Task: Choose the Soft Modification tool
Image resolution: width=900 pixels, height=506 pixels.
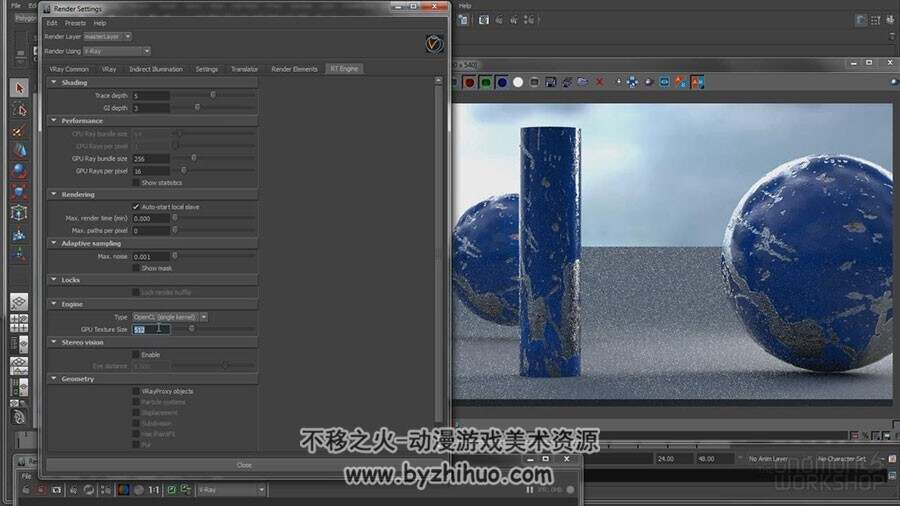Action: click(x=19, y=234)
